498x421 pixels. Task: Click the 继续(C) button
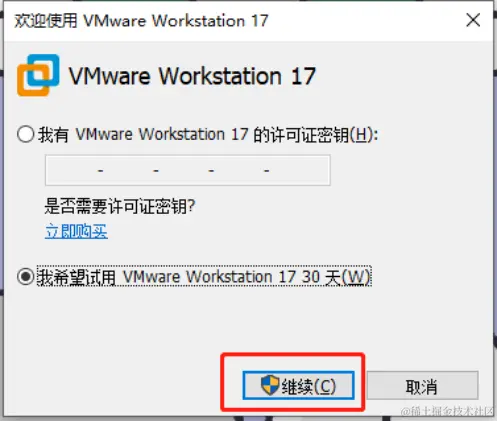pyautogui.click(x=298, y=385)
